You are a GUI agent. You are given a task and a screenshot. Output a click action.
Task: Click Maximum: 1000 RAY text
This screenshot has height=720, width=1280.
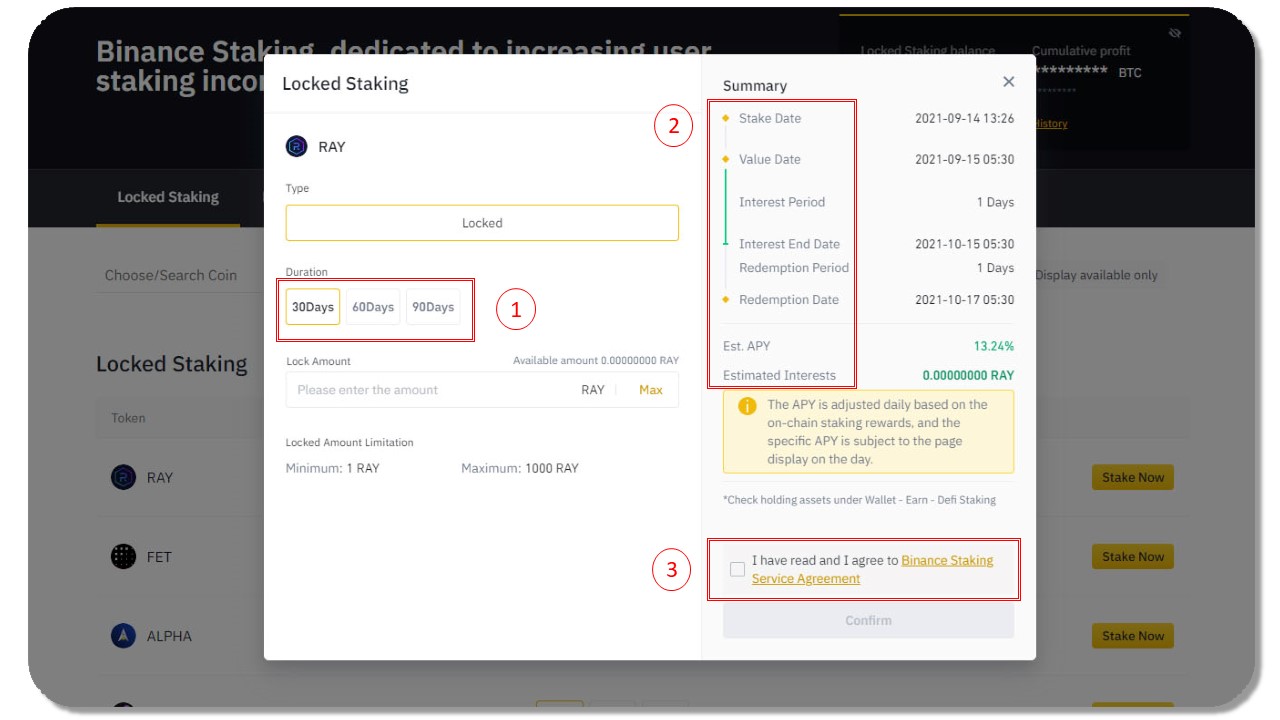click(520, 468)
